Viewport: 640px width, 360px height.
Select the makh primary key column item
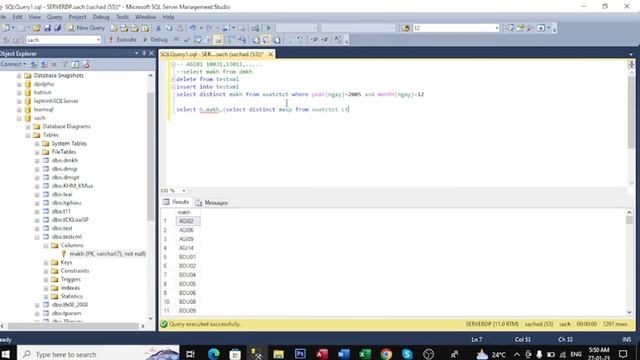[107, 254]
